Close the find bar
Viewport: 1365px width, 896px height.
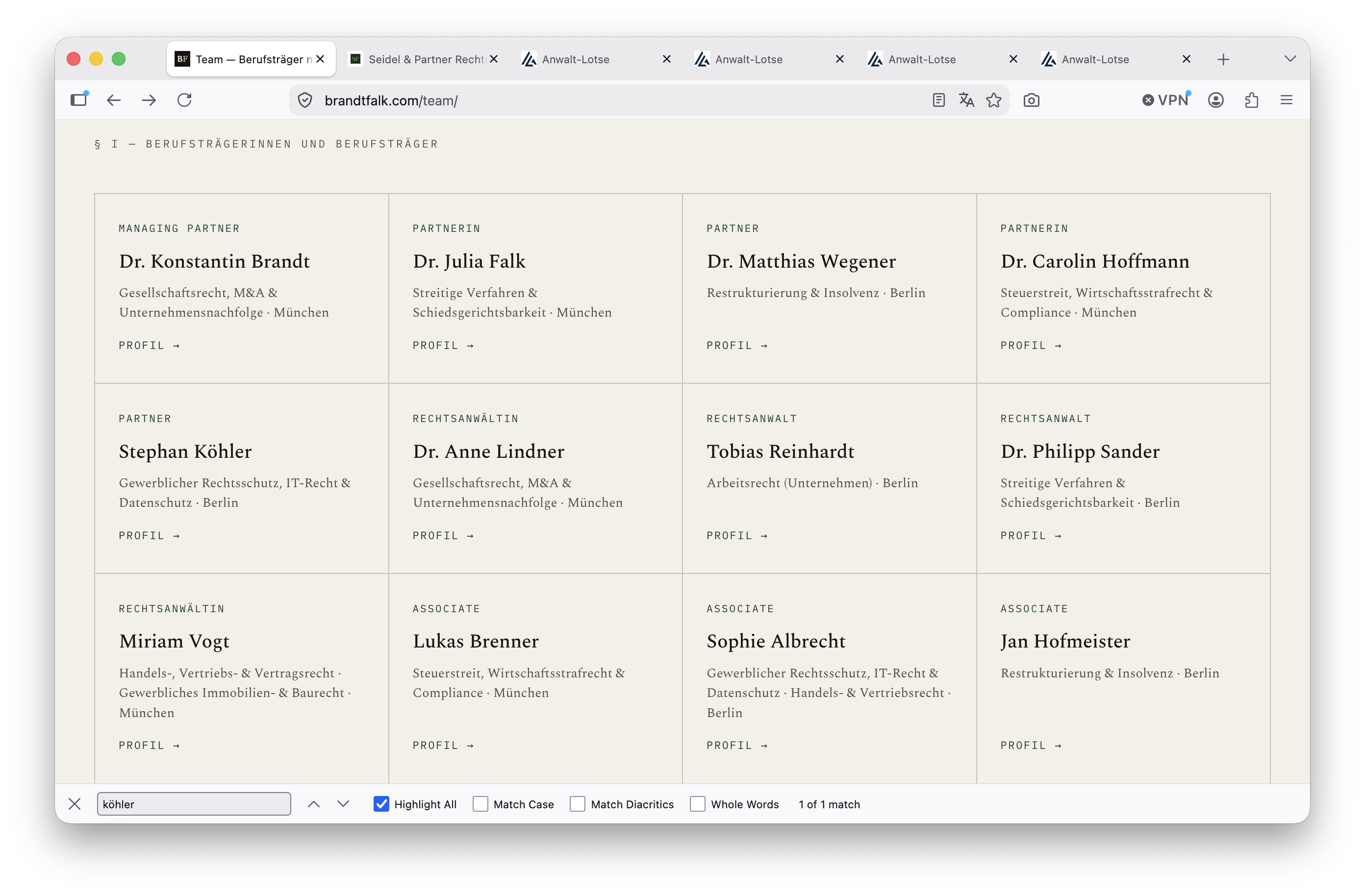pos(75,804)
